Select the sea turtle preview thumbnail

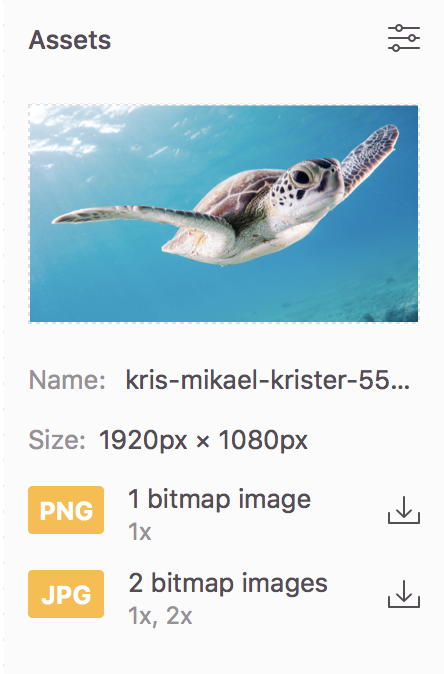coord(224,213)
